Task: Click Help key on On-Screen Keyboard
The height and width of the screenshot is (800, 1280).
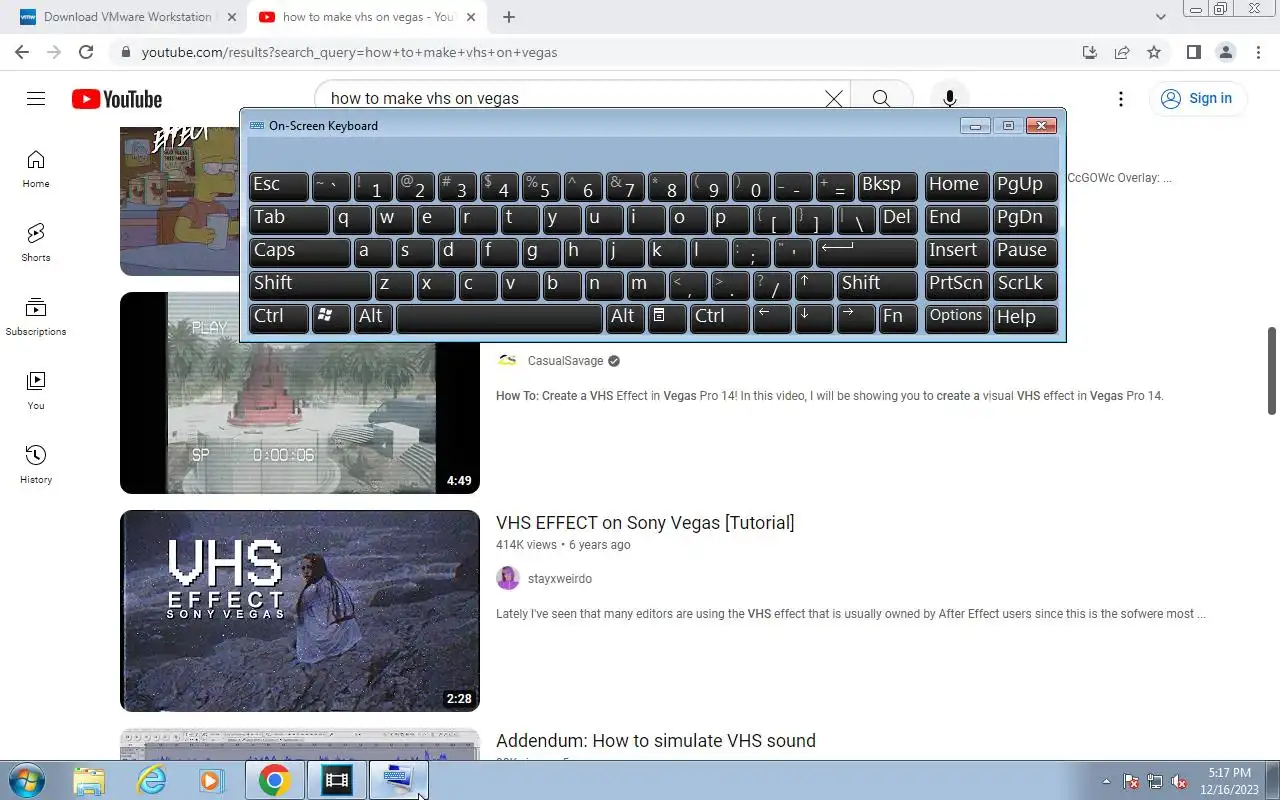Action: click(1025, 318)
